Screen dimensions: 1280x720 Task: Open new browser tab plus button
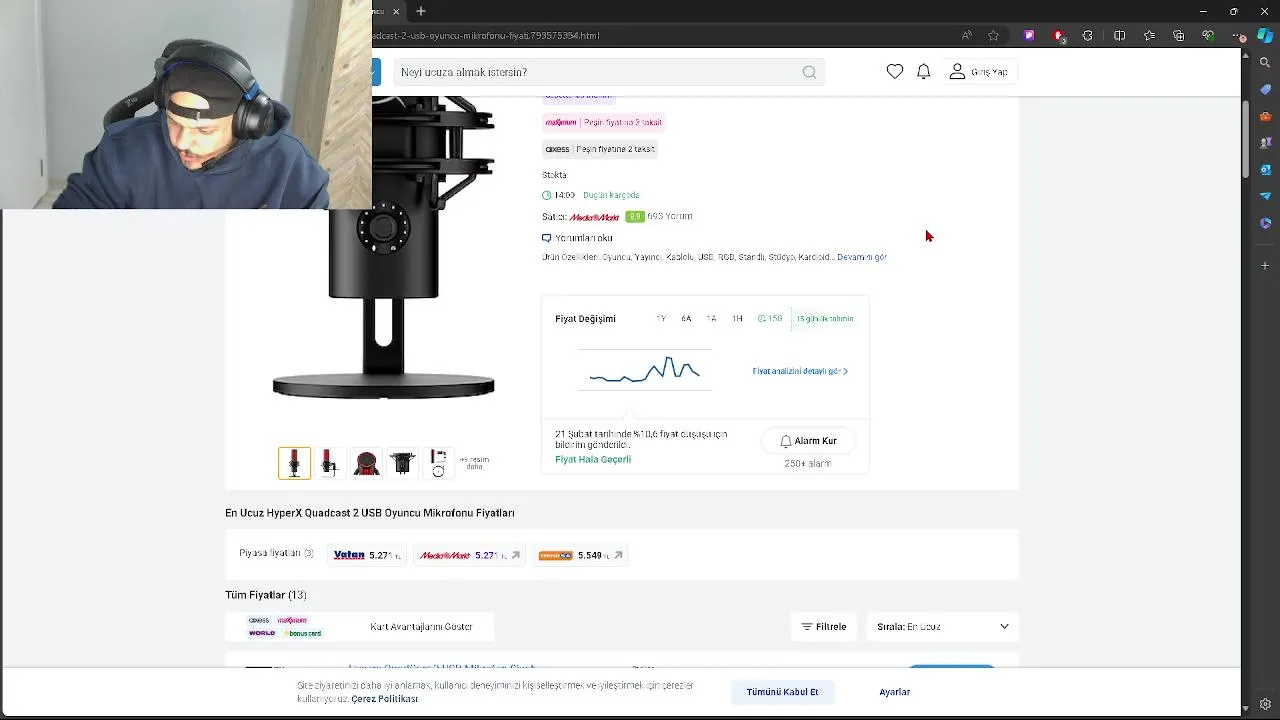(421, 11)
